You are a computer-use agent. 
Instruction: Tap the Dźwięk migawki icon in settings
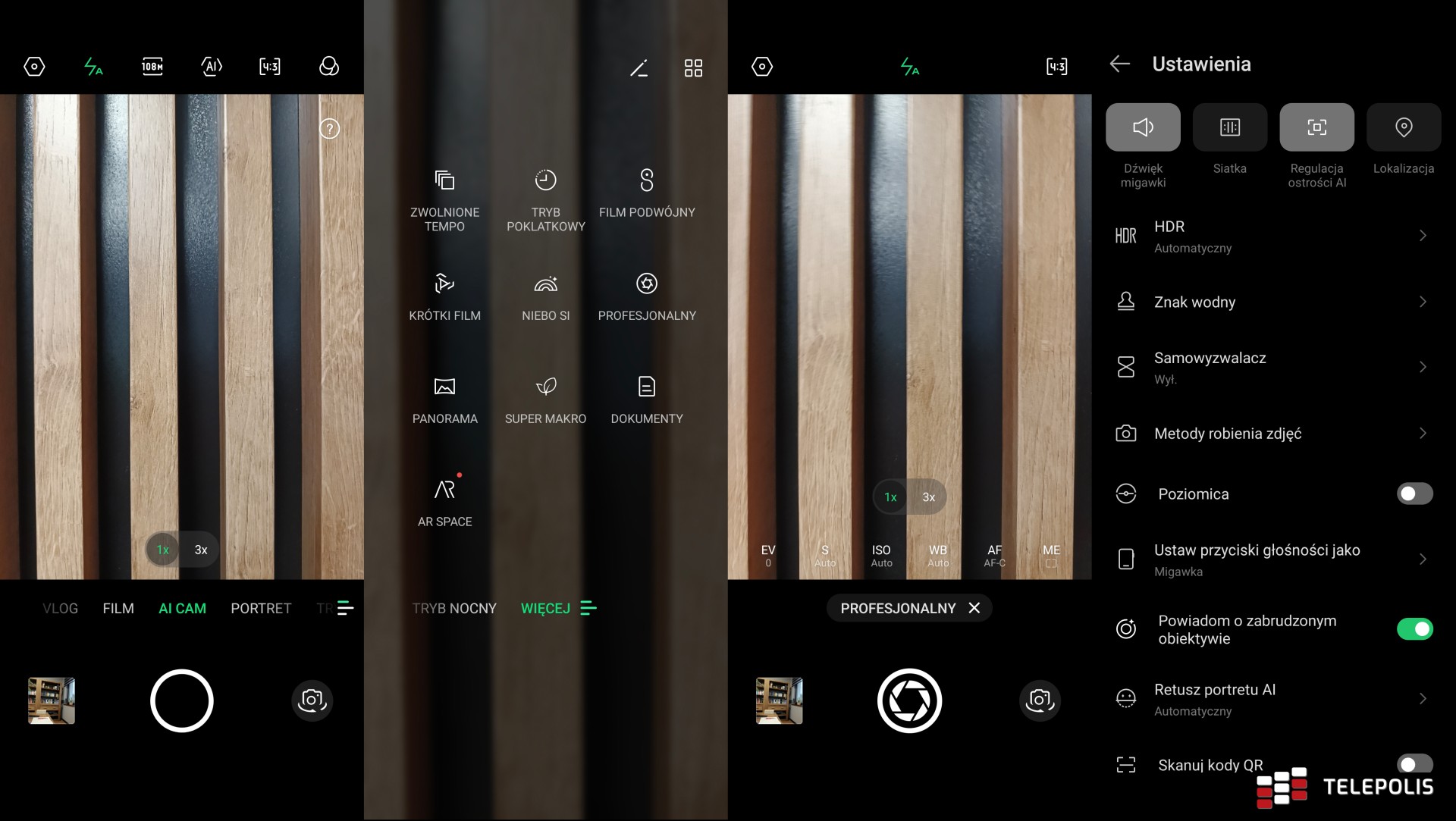(x=1142, y=127)
